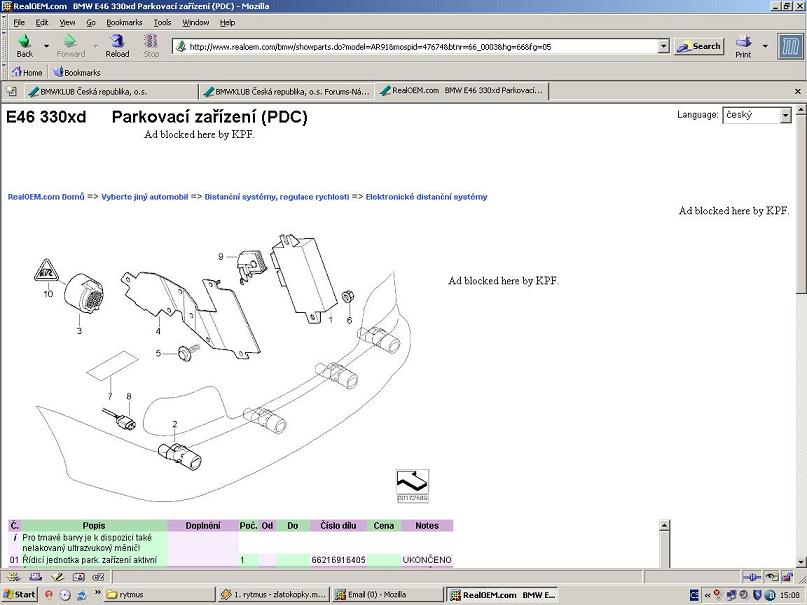Open a new tab with tab-bar button
The height and width of the screenshot is (605, 807).
(x=11, y=91)
